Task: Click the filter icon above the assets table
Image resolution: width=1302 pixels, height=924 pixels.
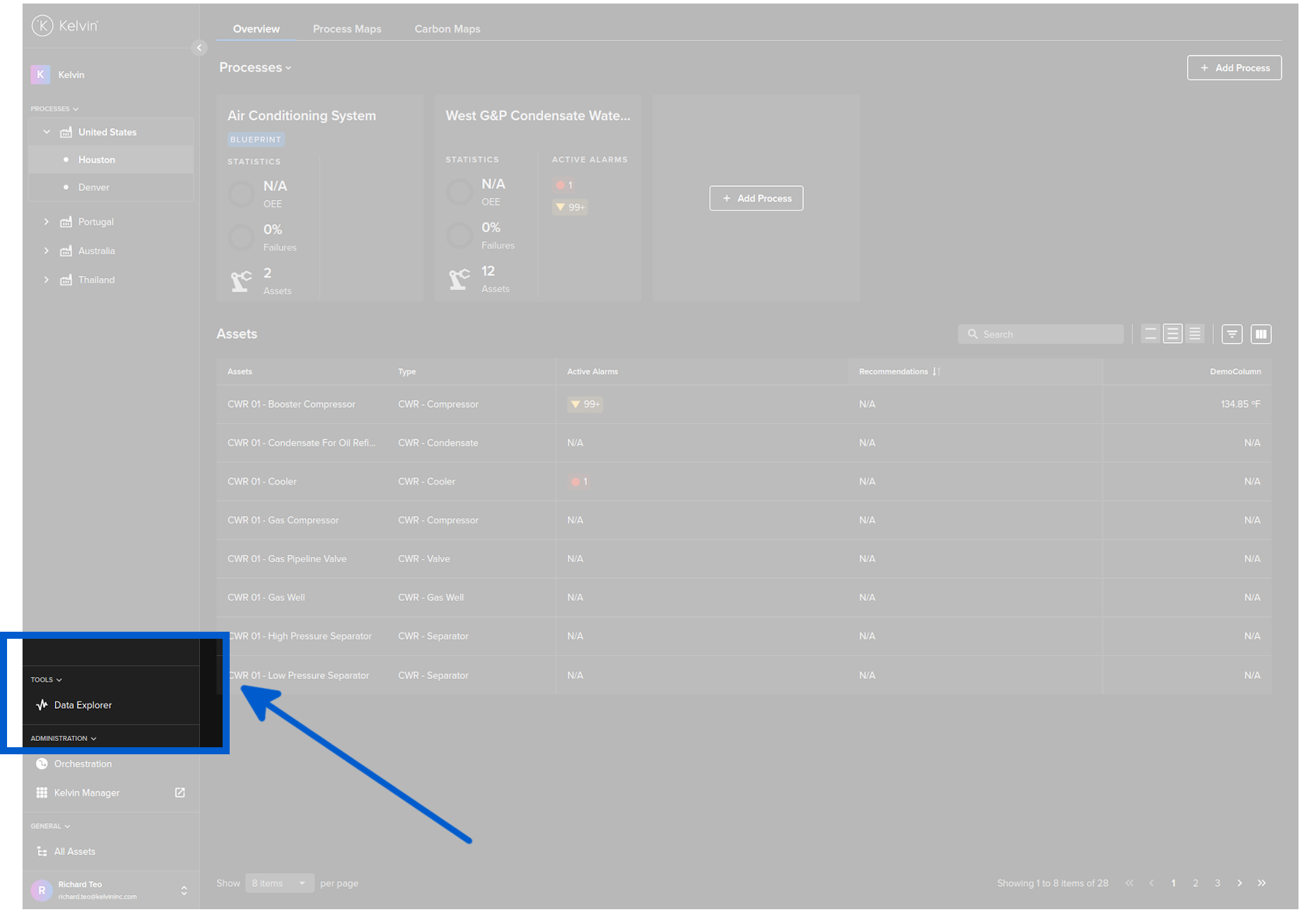Action: (x=1232, y=335)
